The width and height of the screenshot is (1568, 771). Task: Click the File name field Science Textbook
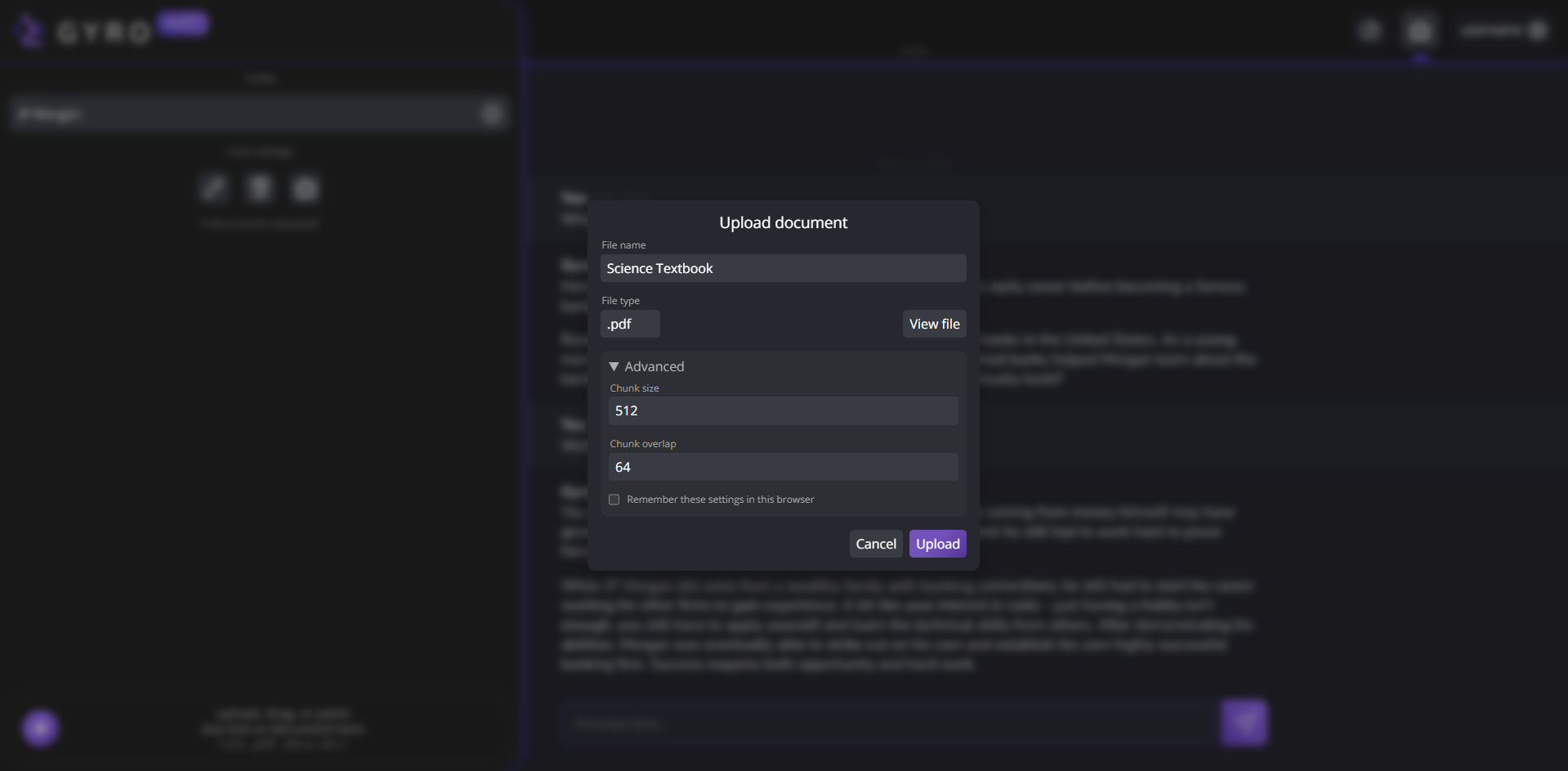tap(782, 268)
